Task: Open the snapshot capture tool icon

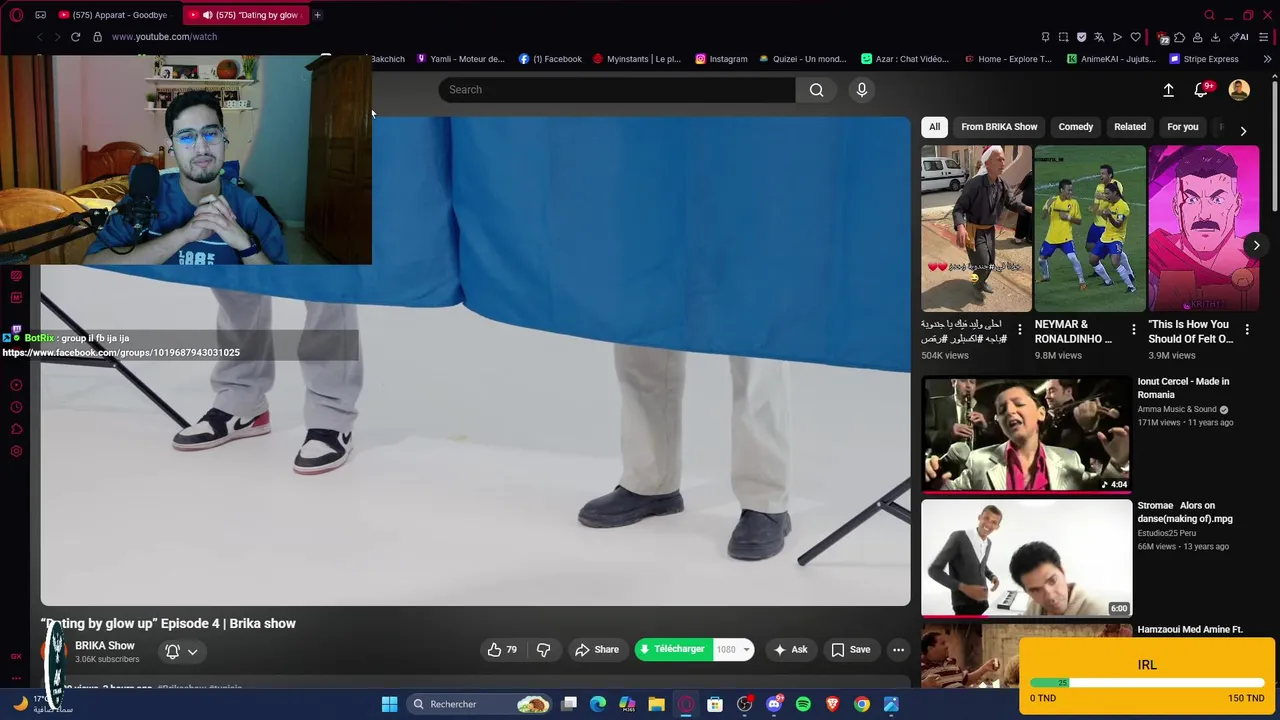Action: [x=1063, y=37]
